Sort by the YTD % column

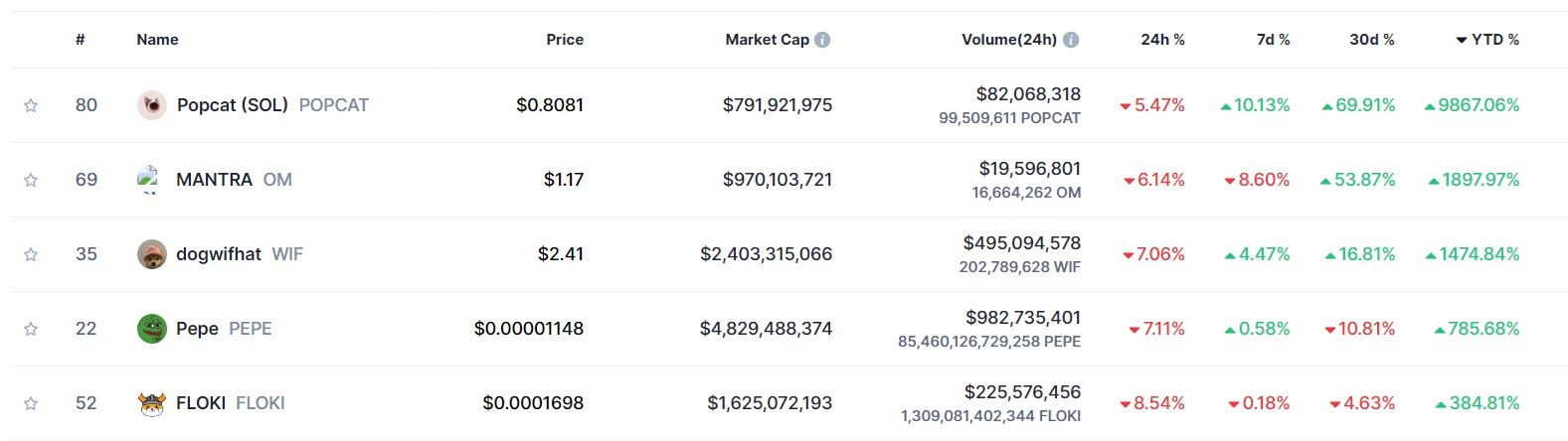click(1494, 40)
